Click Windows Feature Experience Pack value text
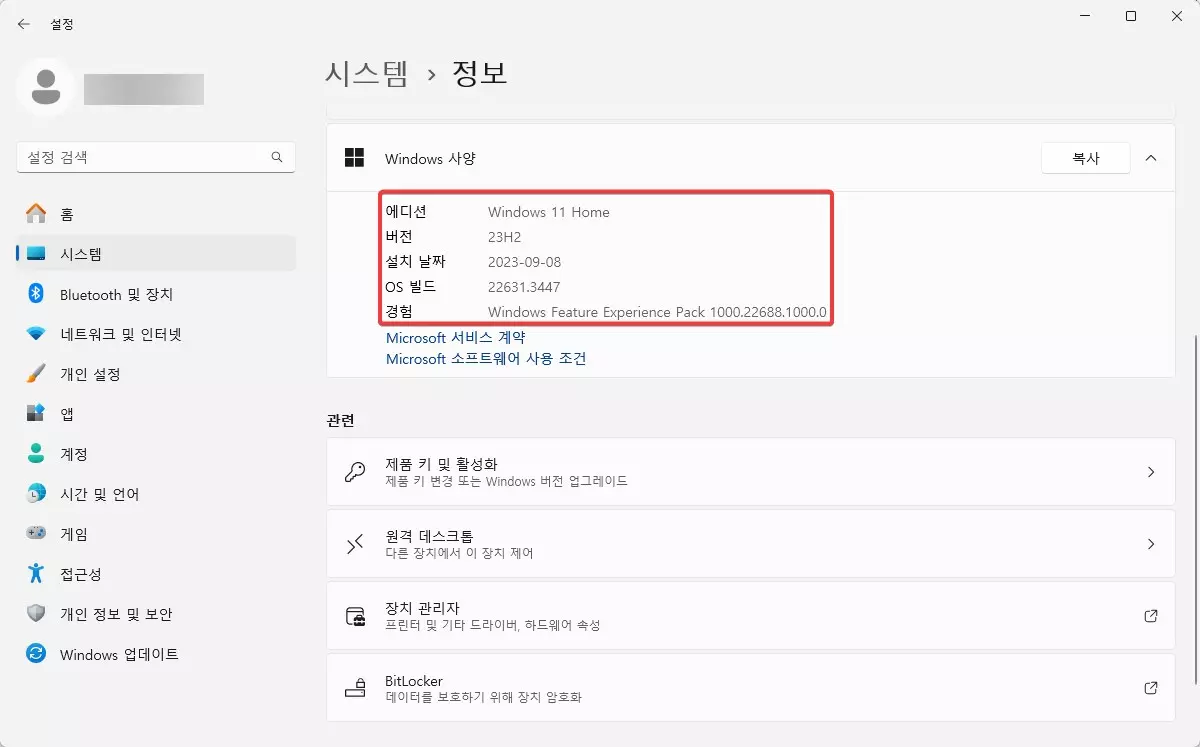The width and height of the screenshot is (1200, 747). [x=657, y=312]
